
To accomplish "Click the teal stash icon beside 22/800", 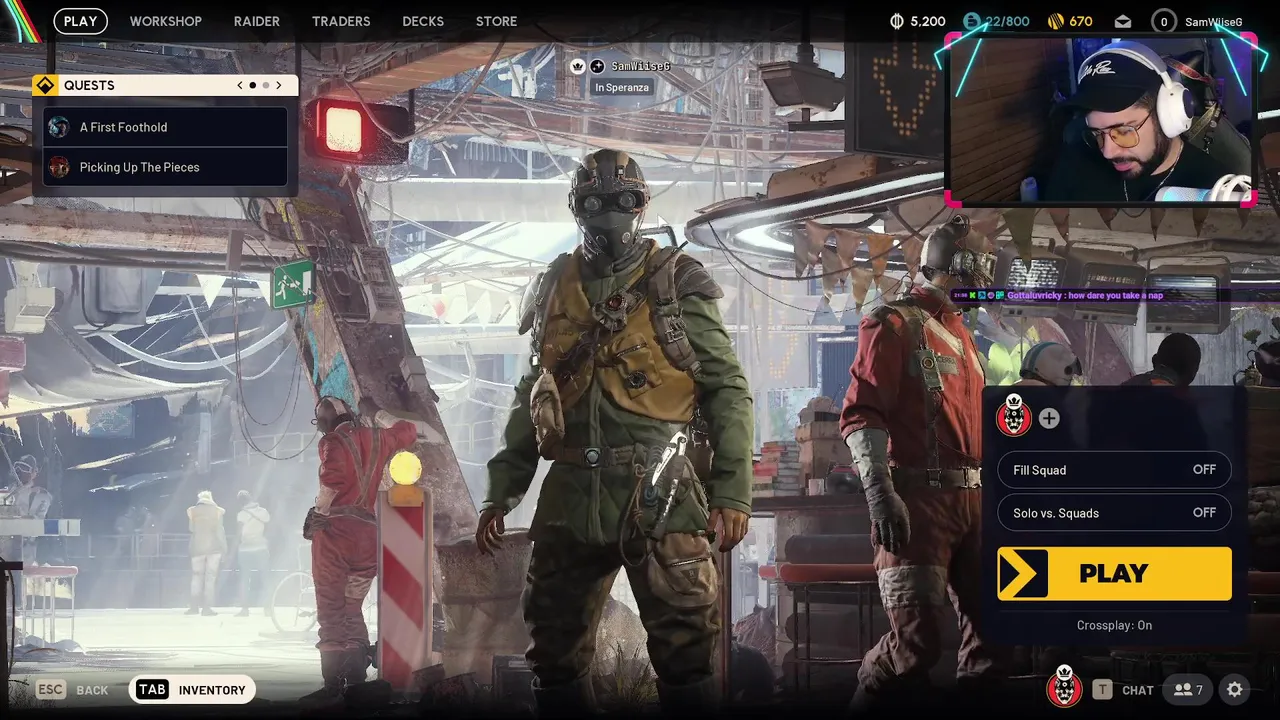I will pos(972,21).
